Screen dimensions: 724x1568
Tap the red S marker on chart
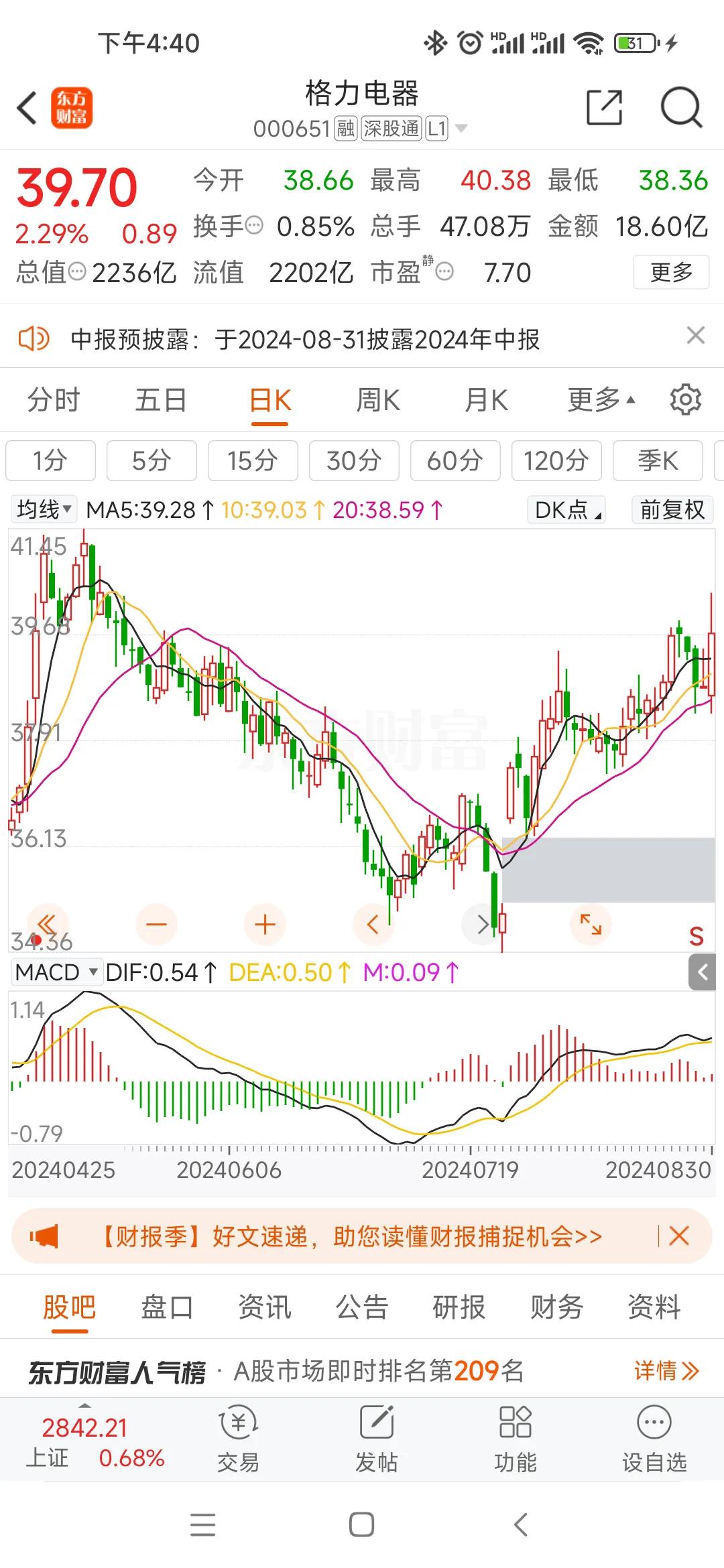coord(697,936)
